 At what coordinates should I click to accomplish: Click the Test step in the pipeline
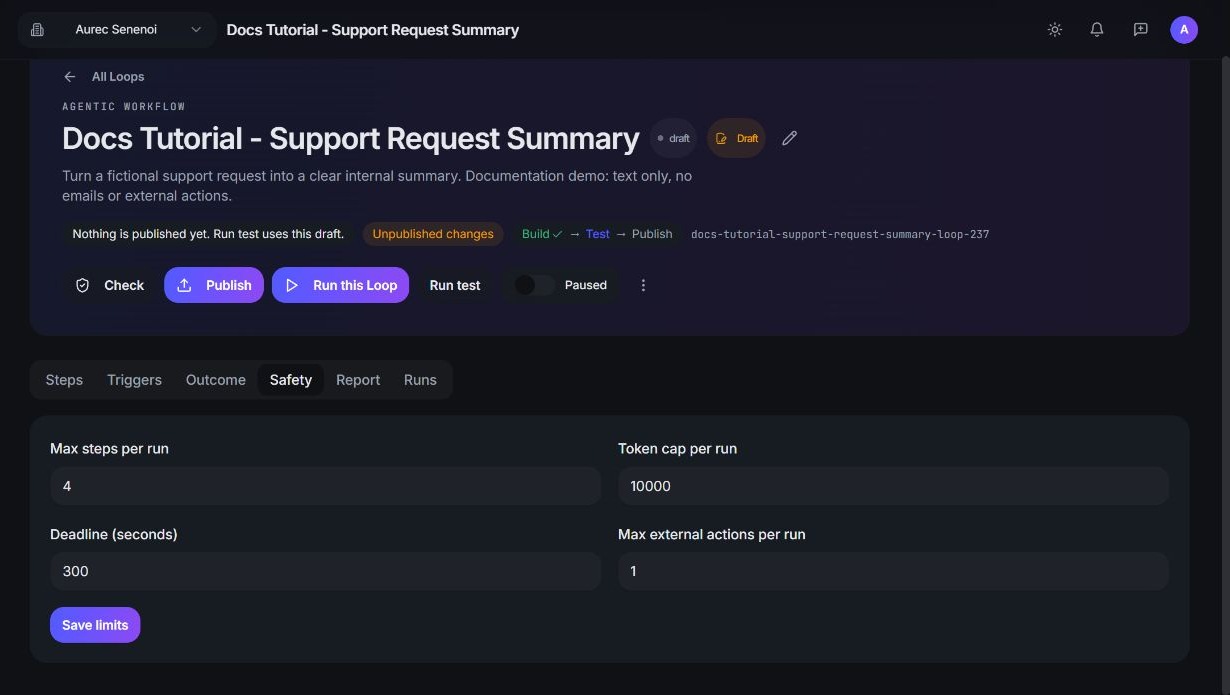click(598, 234)
